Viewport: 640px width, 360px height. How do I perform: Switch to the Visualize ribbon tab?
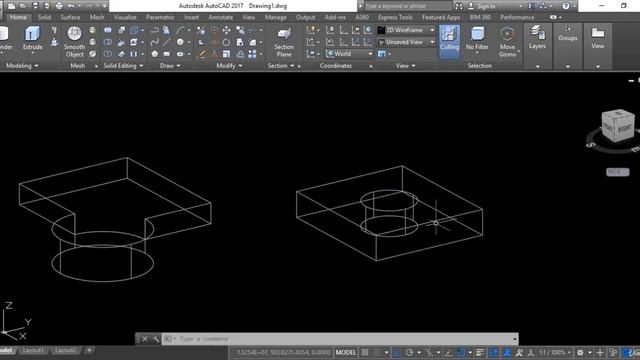125,17
